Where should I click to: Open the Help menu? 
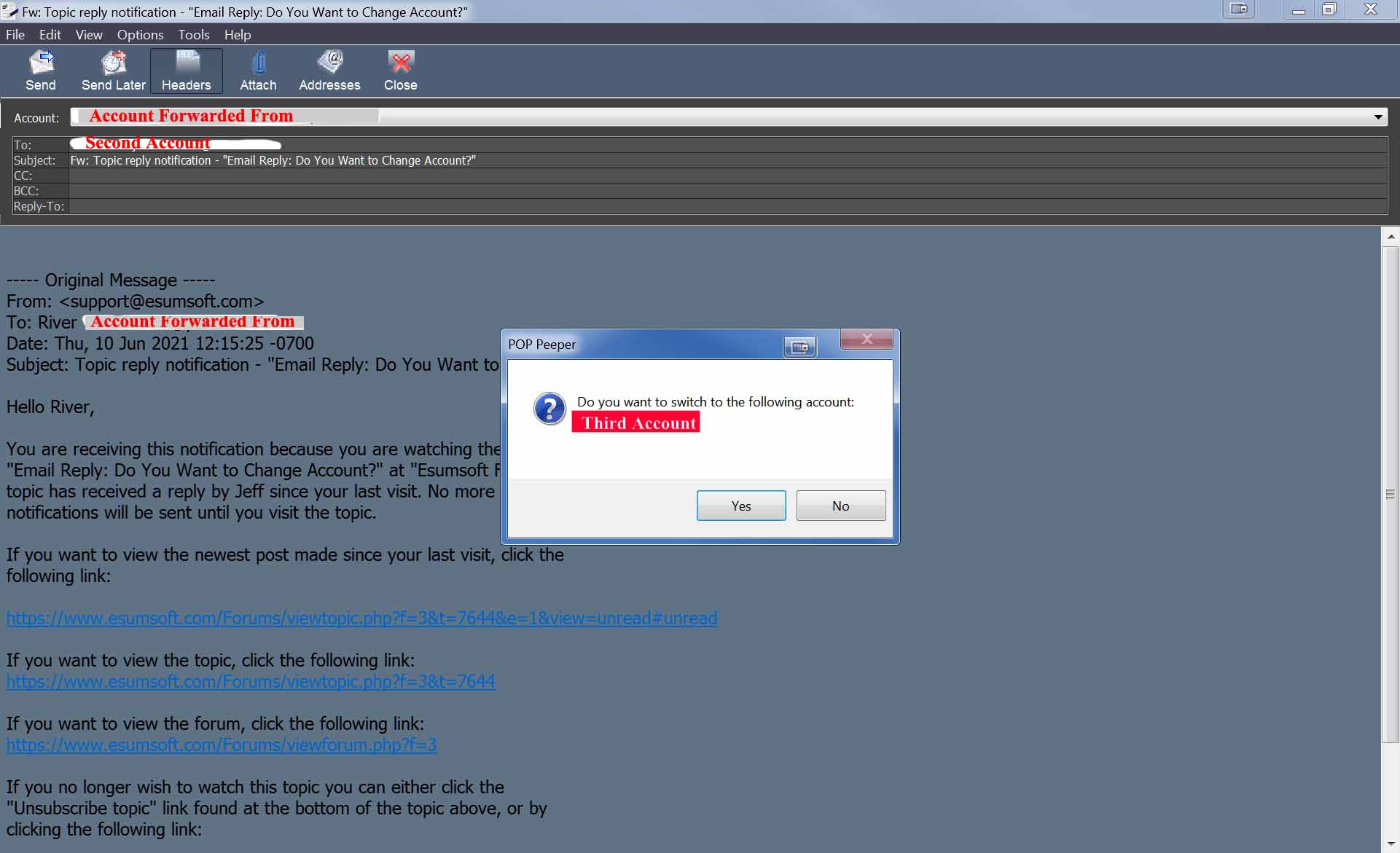point(238,34)
